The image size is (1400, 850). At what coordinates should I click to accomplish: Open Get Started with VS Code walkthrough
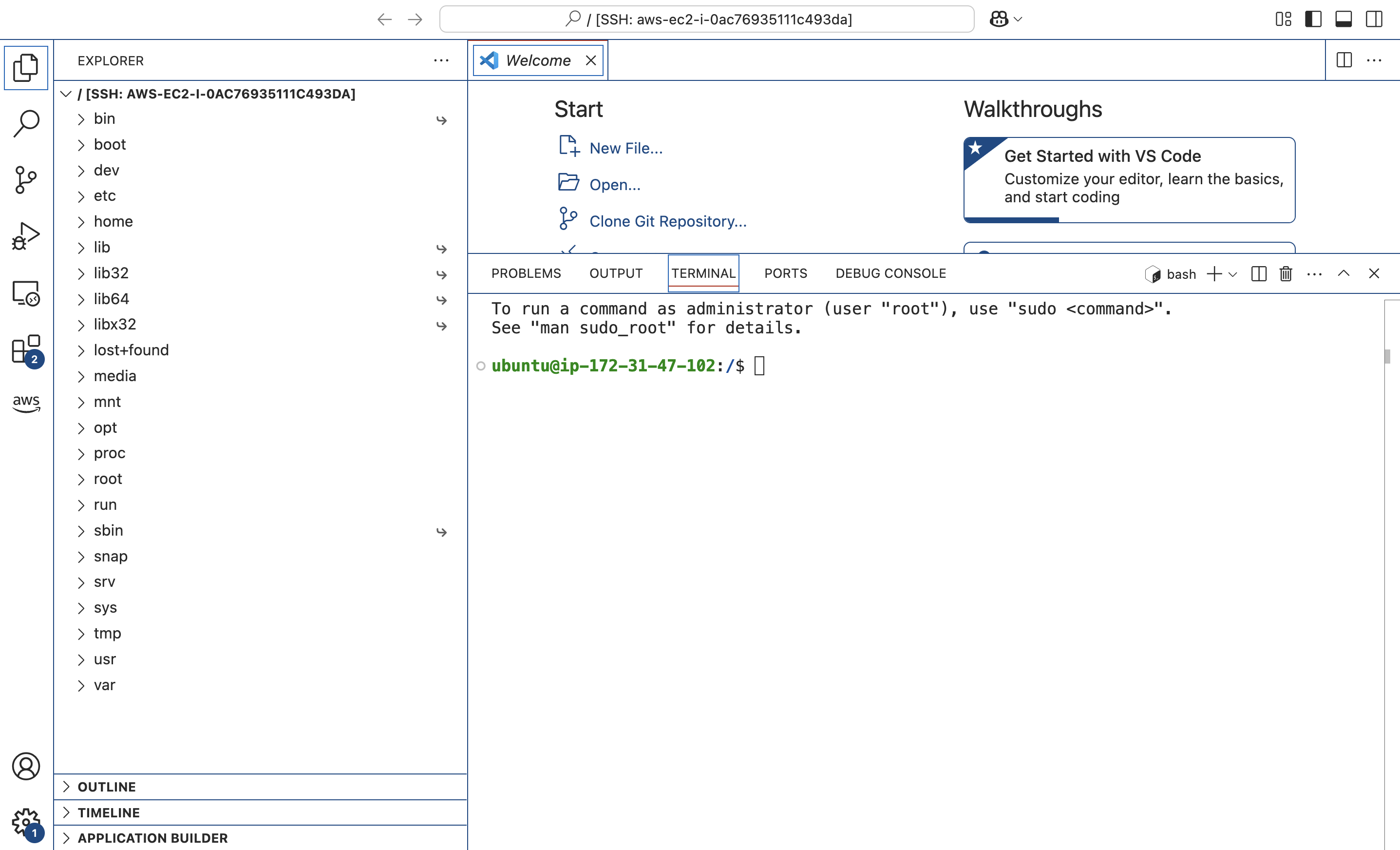click(x=1129, y=179)
